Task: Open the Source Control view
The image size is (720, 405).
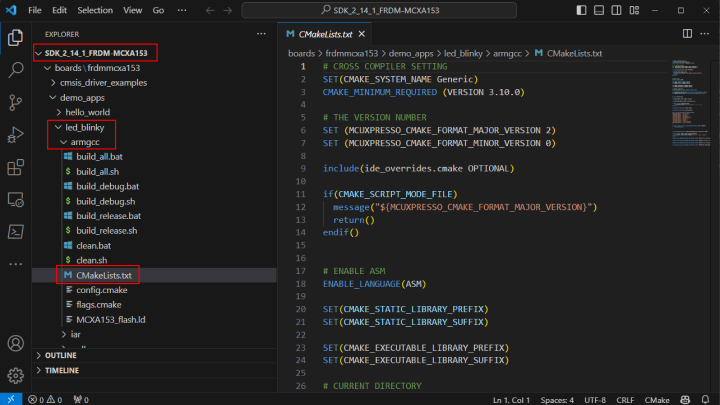Action: point(15,103)
